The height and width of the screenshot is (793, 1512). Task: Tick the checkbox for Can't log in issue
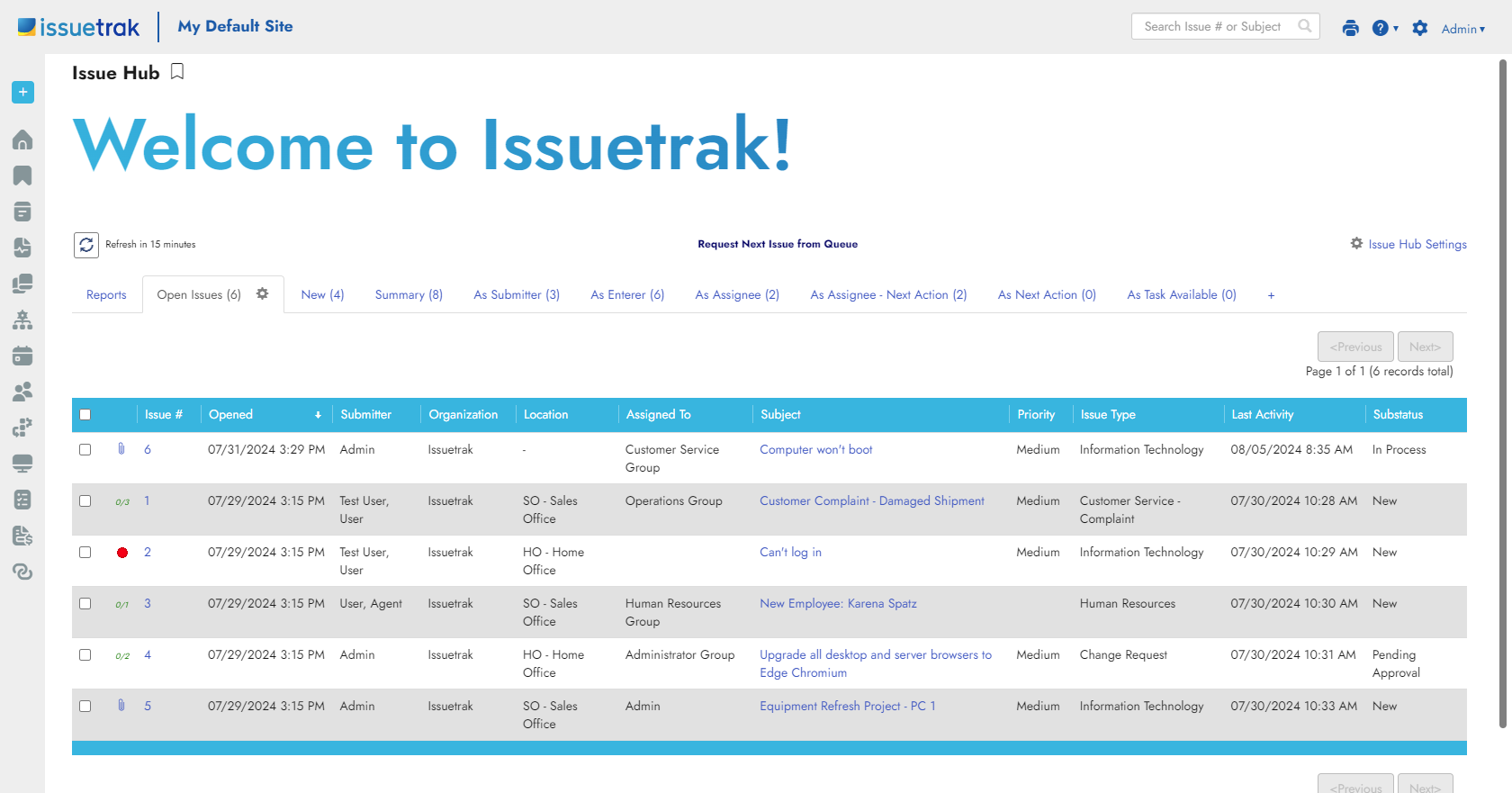pos(85,553)
